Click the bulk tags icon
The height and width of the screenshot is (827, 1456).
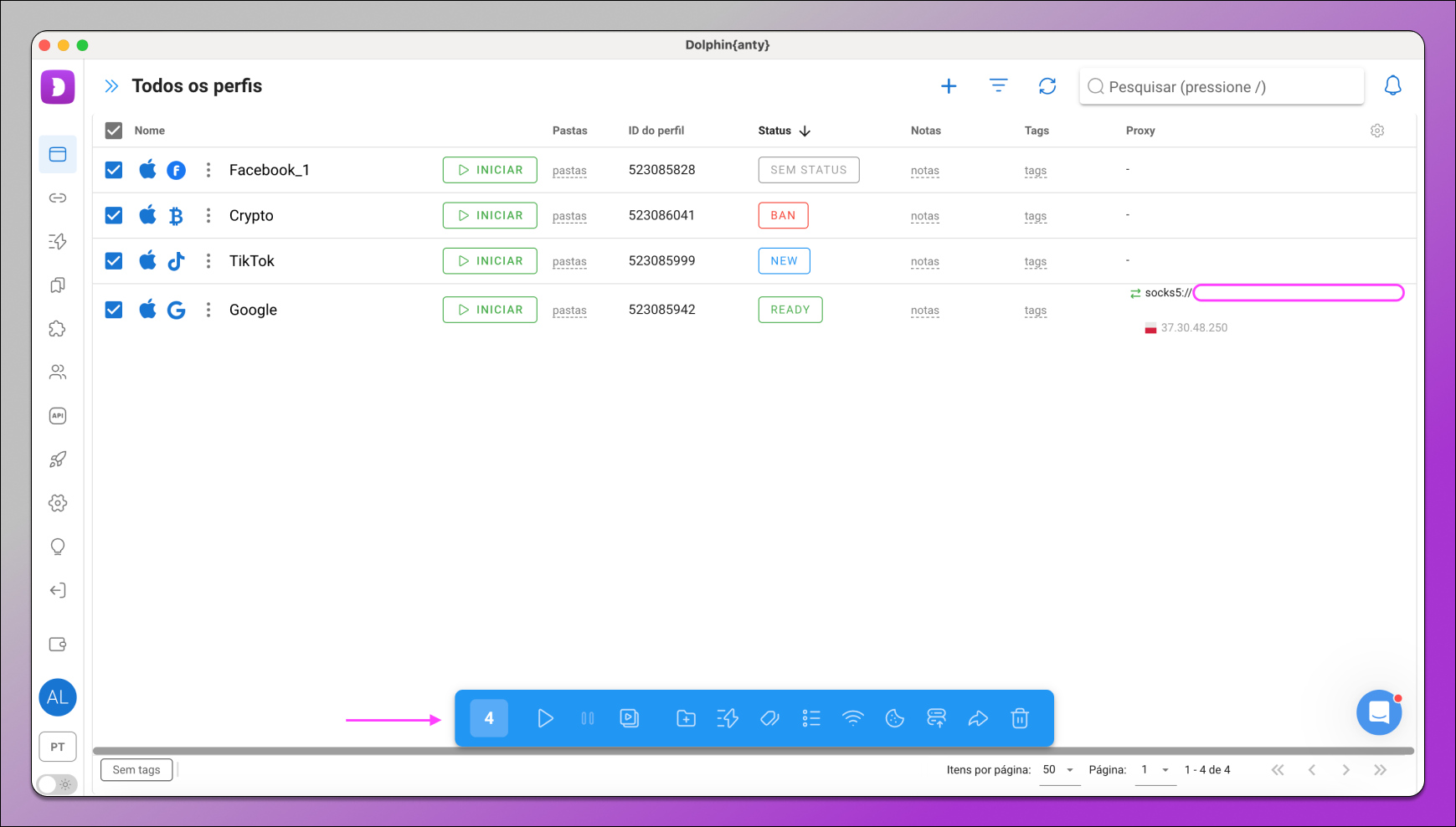pyautogui.click(x=769, y=718)
